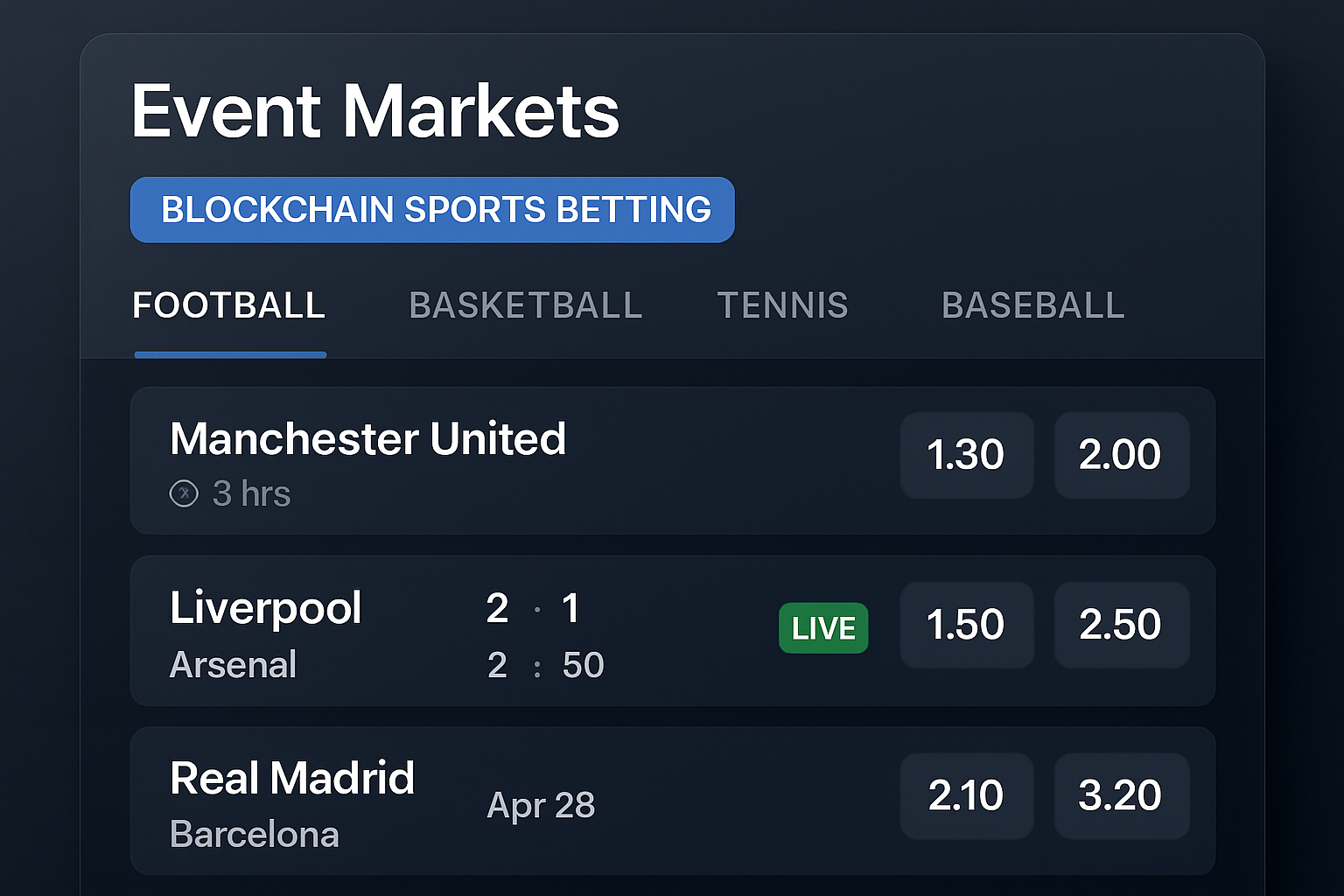Select 2.00 odds for Manchester United
The height and width of the screenshot is (896, 1344).
1122,455
